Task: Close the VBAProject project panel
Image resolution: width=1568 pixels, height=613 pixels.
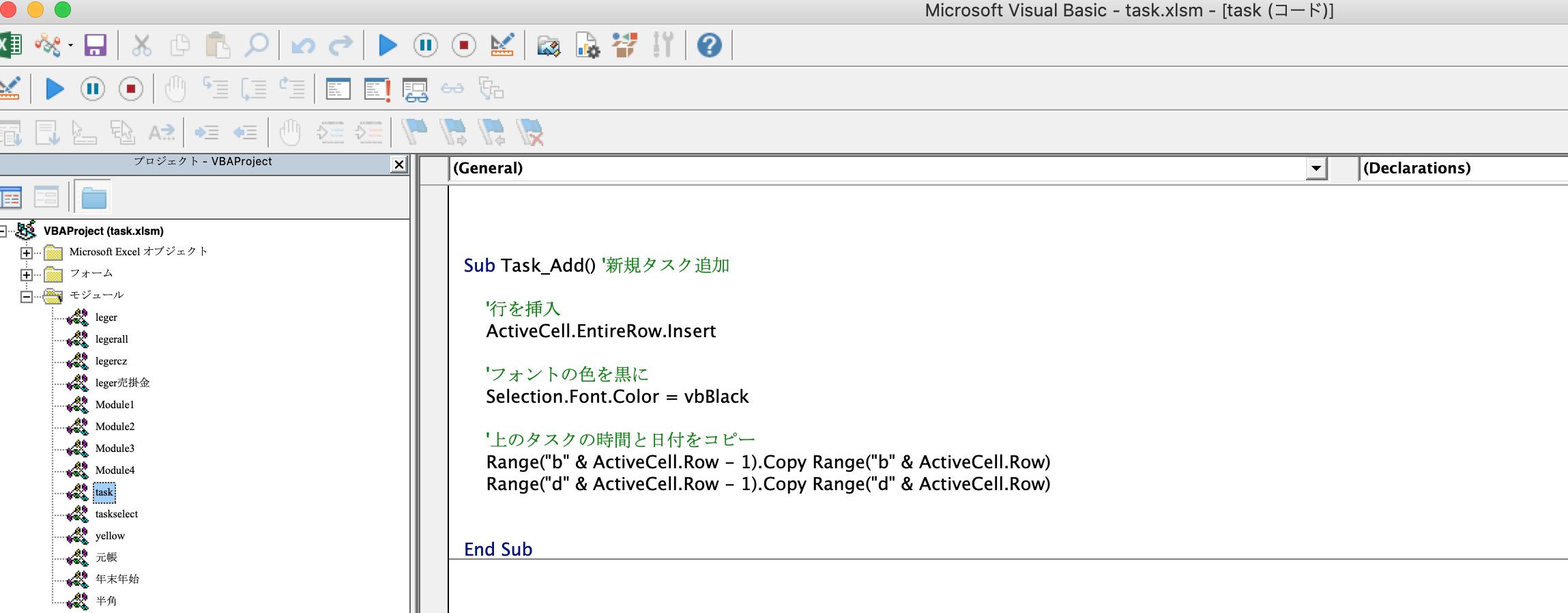Action: (399, 165)
